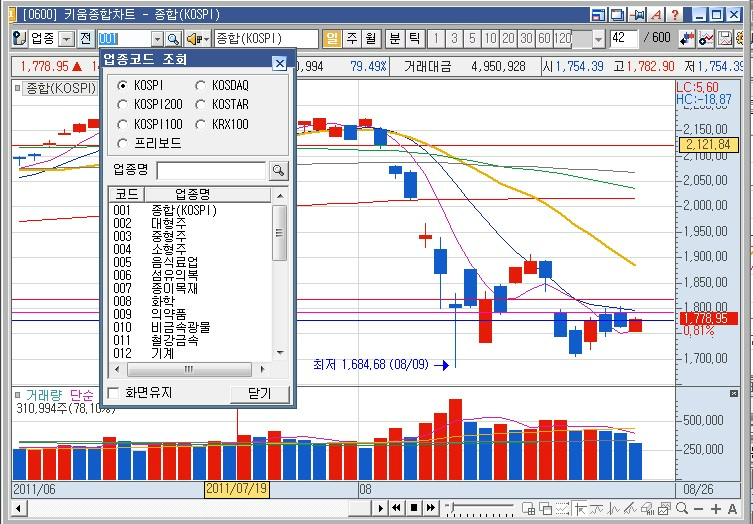
Task: Check the 화면유지 checkbox
Action: coord(114,393)
